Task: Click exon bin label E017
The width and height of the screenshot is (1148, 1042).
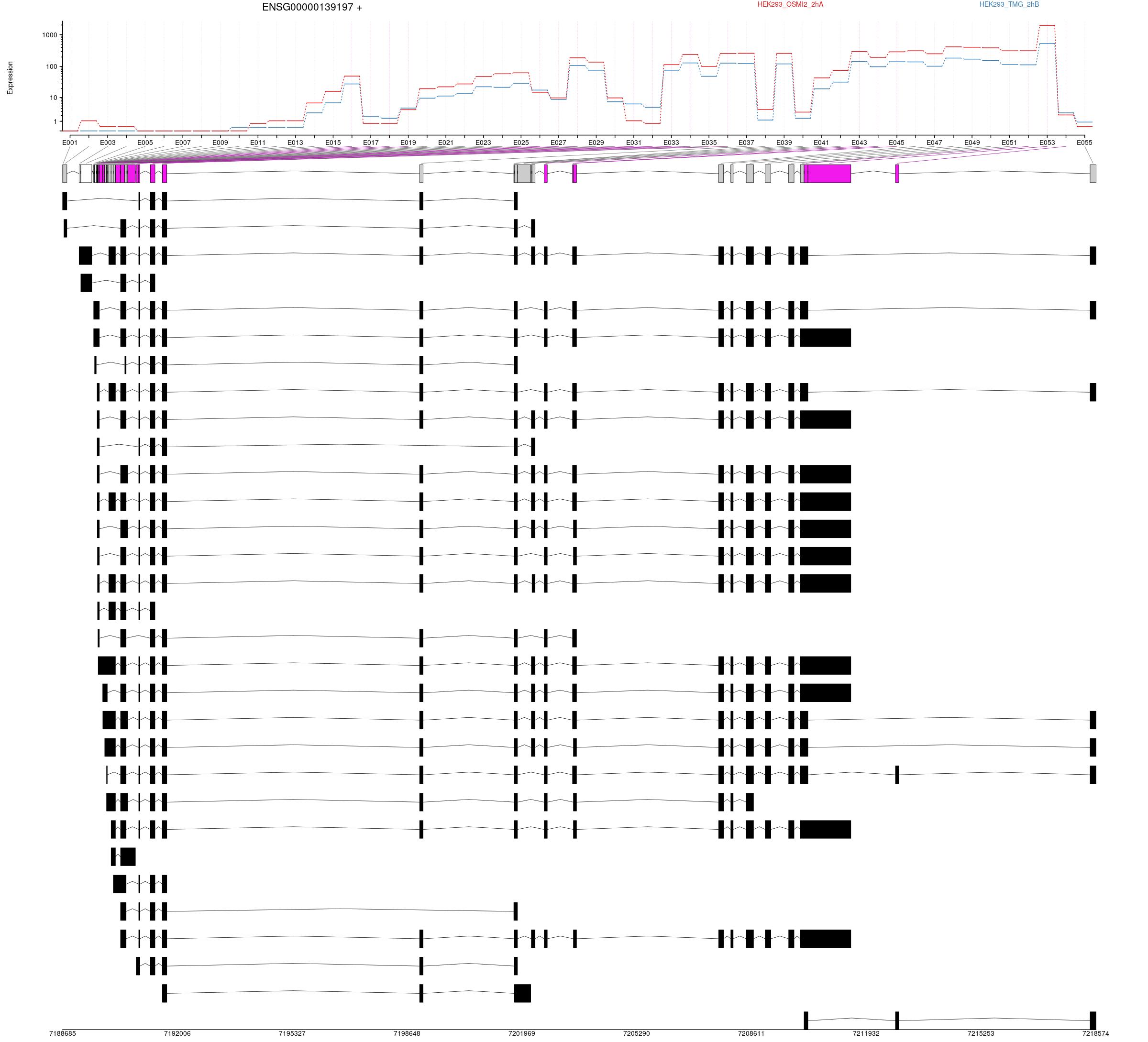Action: (x=371, y=143)
